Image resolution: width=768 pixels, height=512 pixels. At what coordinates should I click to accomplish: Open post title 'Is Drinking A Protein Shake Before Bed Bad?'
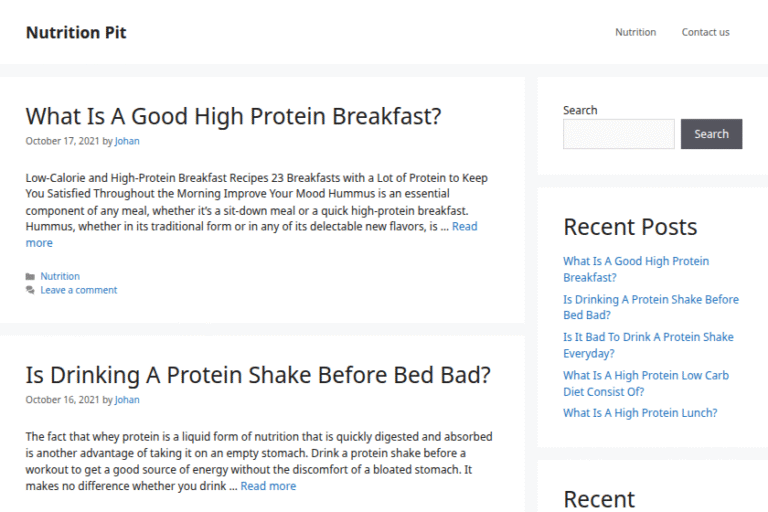[x=258, y=375]
